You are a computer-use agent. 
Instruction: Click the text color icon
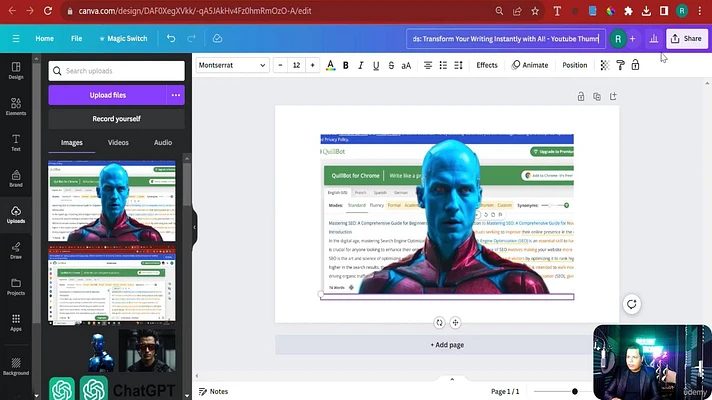click(331, 65)
